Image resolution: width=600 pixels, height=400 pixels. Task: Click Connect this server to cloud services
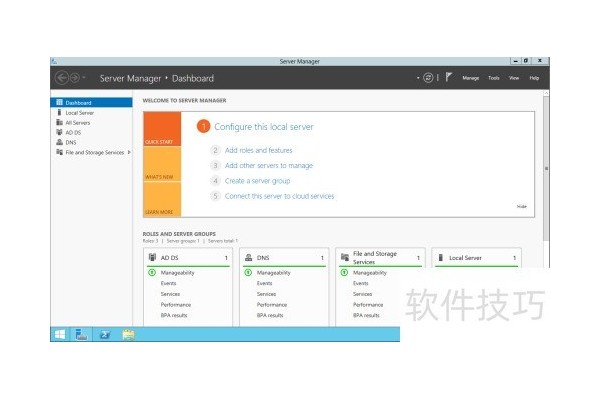tap(279, 196)
